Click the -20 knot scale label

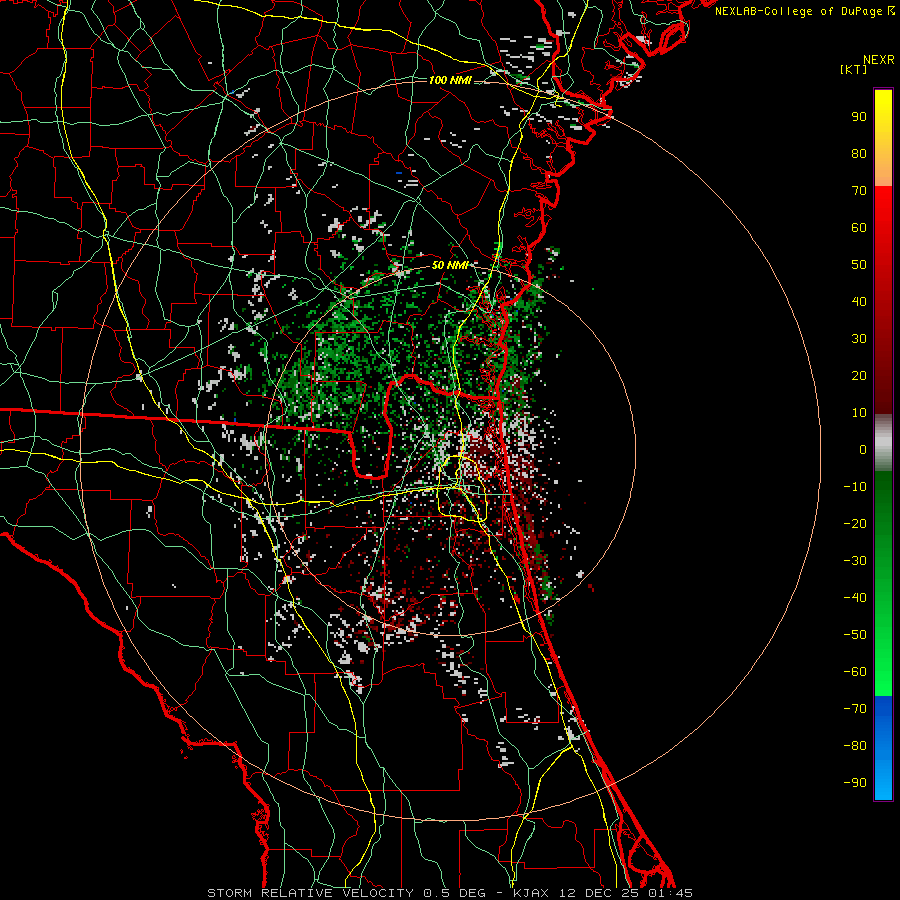pos(855,523)
